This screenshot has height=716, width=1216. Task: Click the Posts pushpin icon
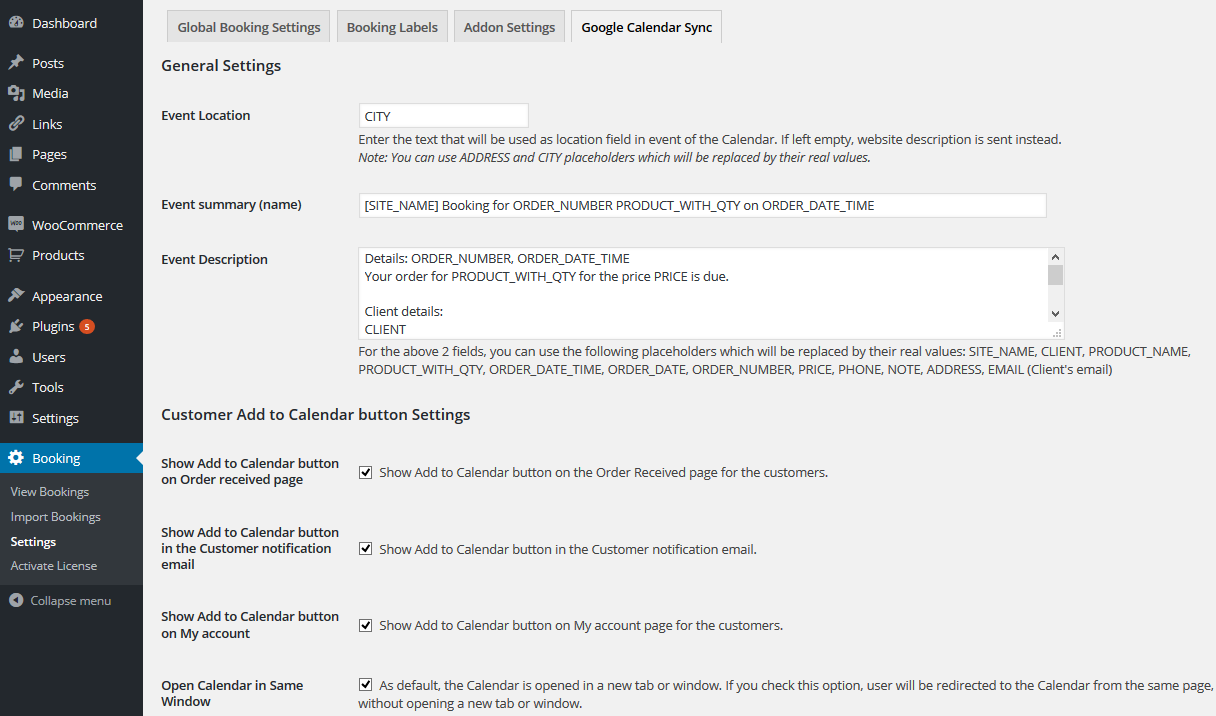(16, 63)
